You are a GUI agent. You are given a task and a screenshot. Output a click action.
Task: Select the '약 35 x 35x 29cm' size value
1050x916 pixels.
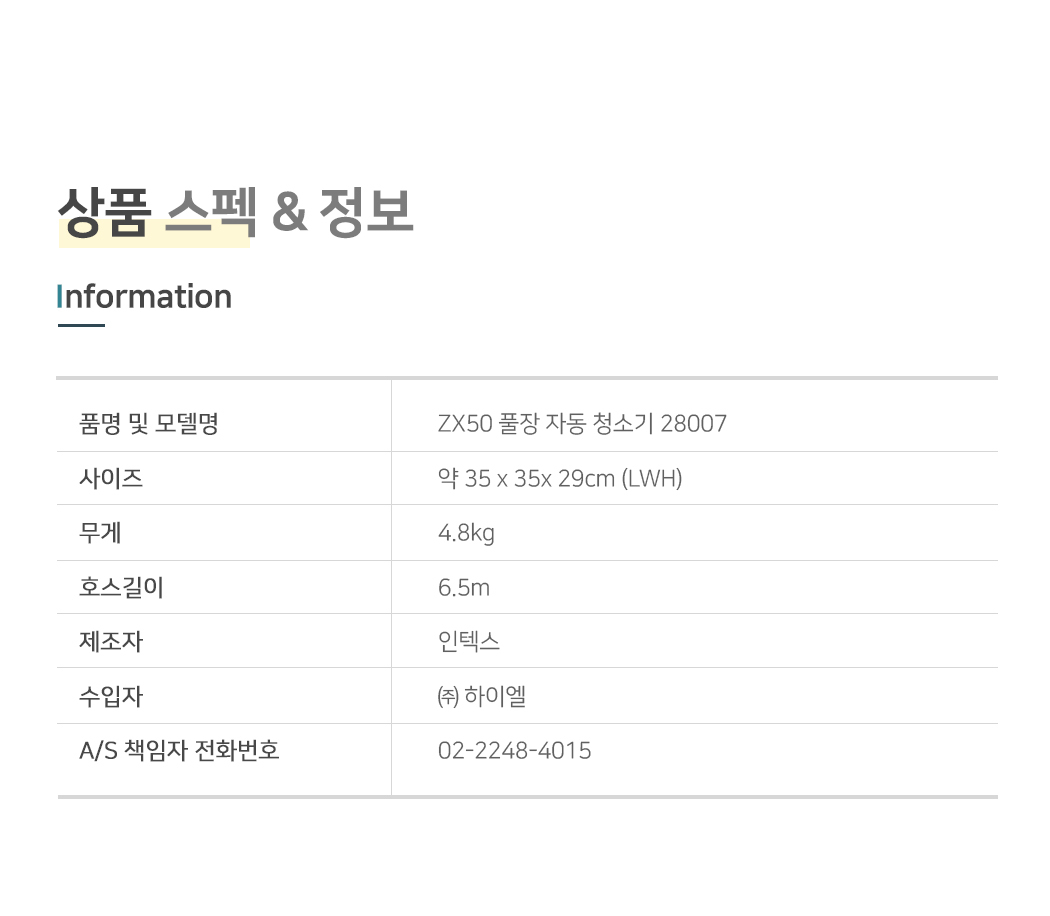(x=526, y=479)
